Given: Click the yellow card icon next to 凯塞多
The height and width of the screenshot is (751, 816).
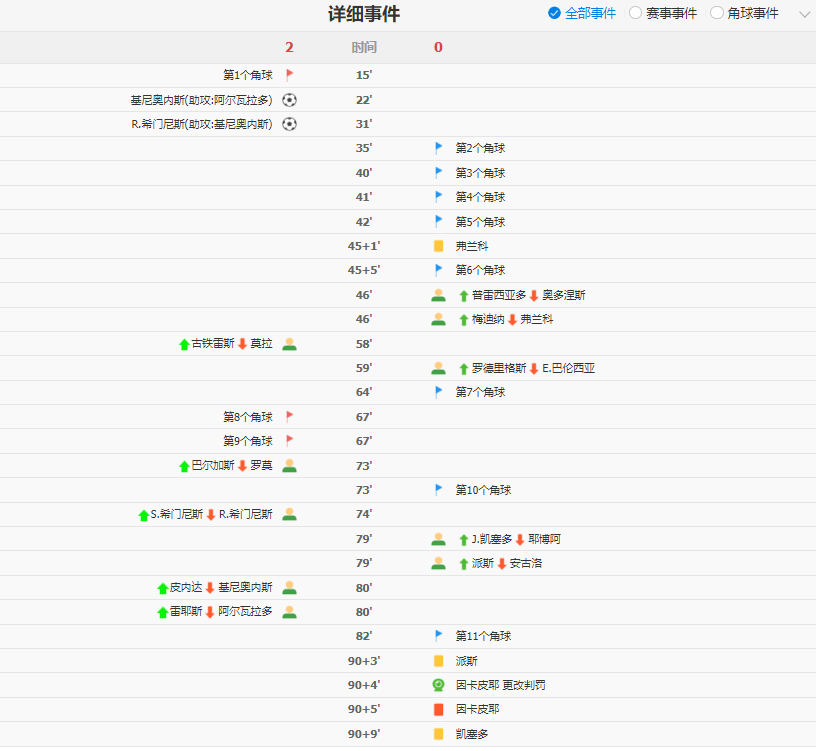Looking at the screenshot, I should 438,734.
